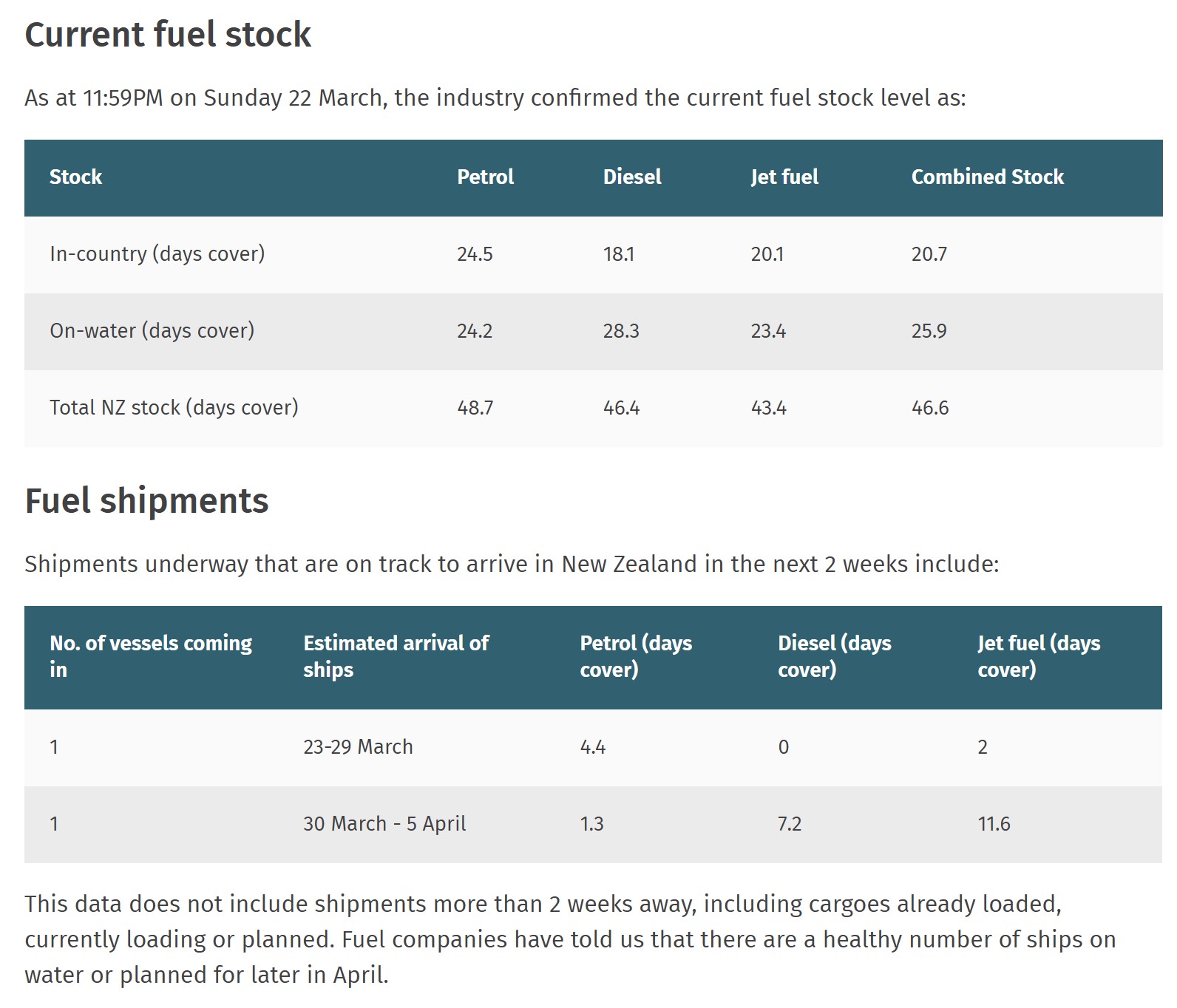Screen dimensions: 1177x1008
Task: Select the total combined stock value 46.6
Action: (x=929, y=408)
